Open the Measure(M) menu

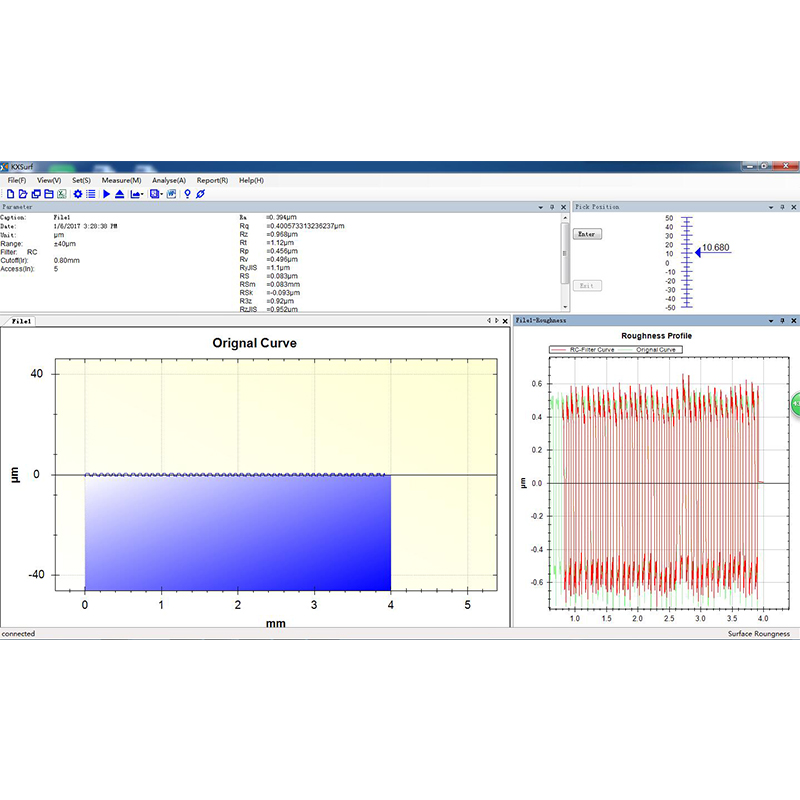121,180
